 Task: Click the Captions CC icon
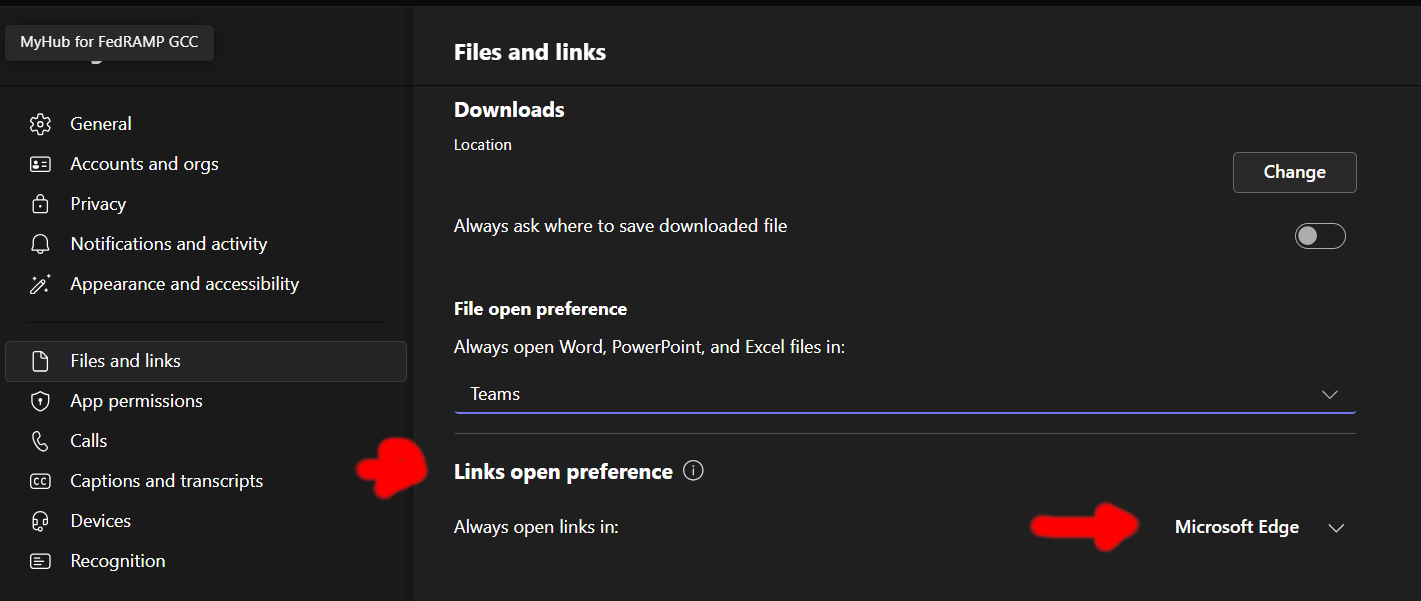40,481
